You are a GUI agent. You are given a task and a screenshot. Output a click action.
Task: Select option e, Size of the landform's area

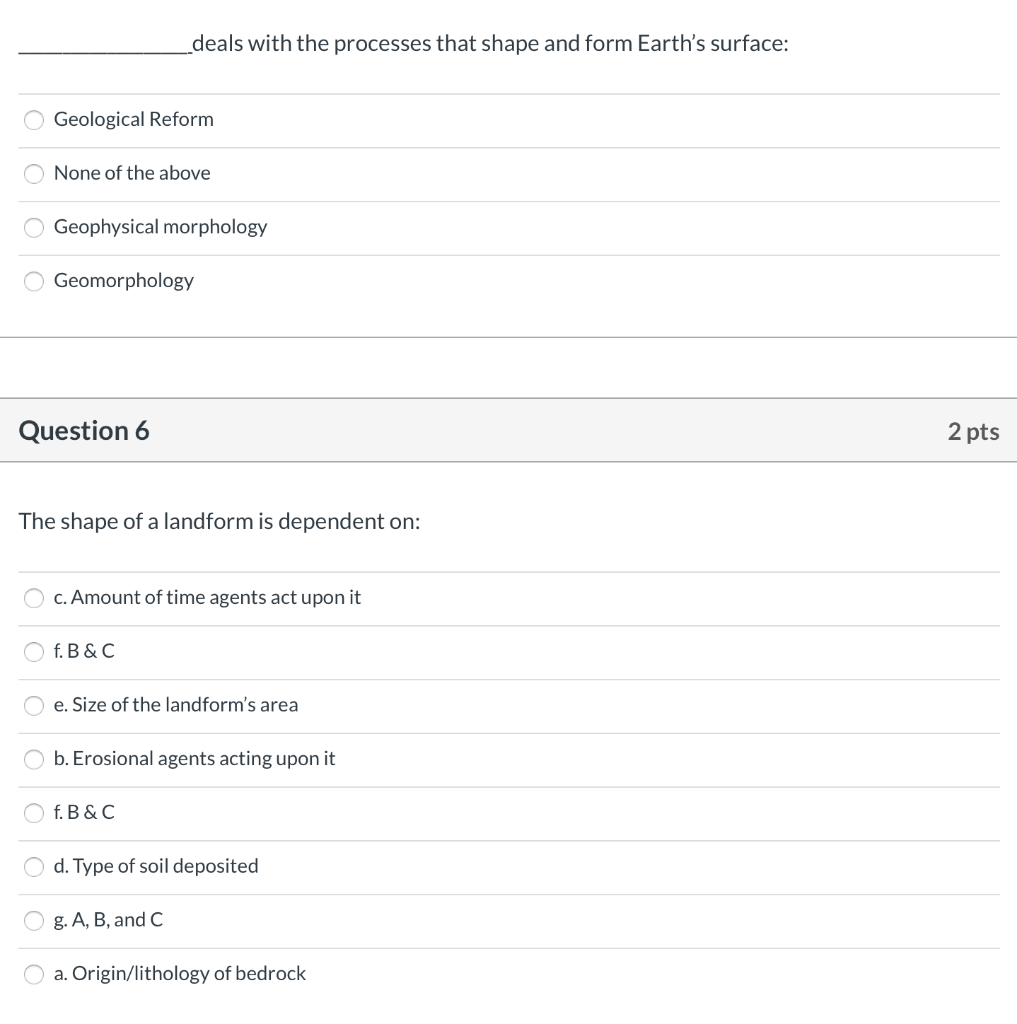tap(176, 705)
